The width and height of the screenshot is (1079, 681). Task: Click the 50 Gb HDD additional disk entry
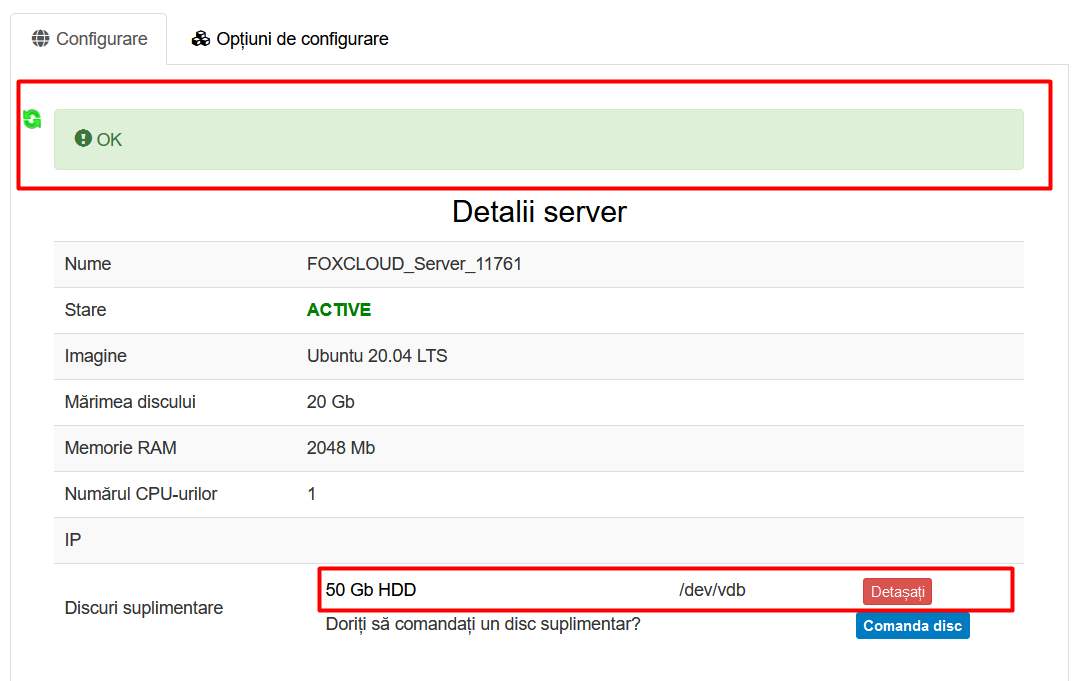click(x=370, y=590)
